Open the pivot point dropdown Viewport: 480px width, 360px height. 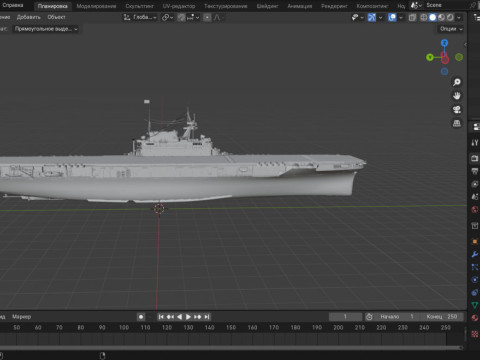[x=167, y=17]
